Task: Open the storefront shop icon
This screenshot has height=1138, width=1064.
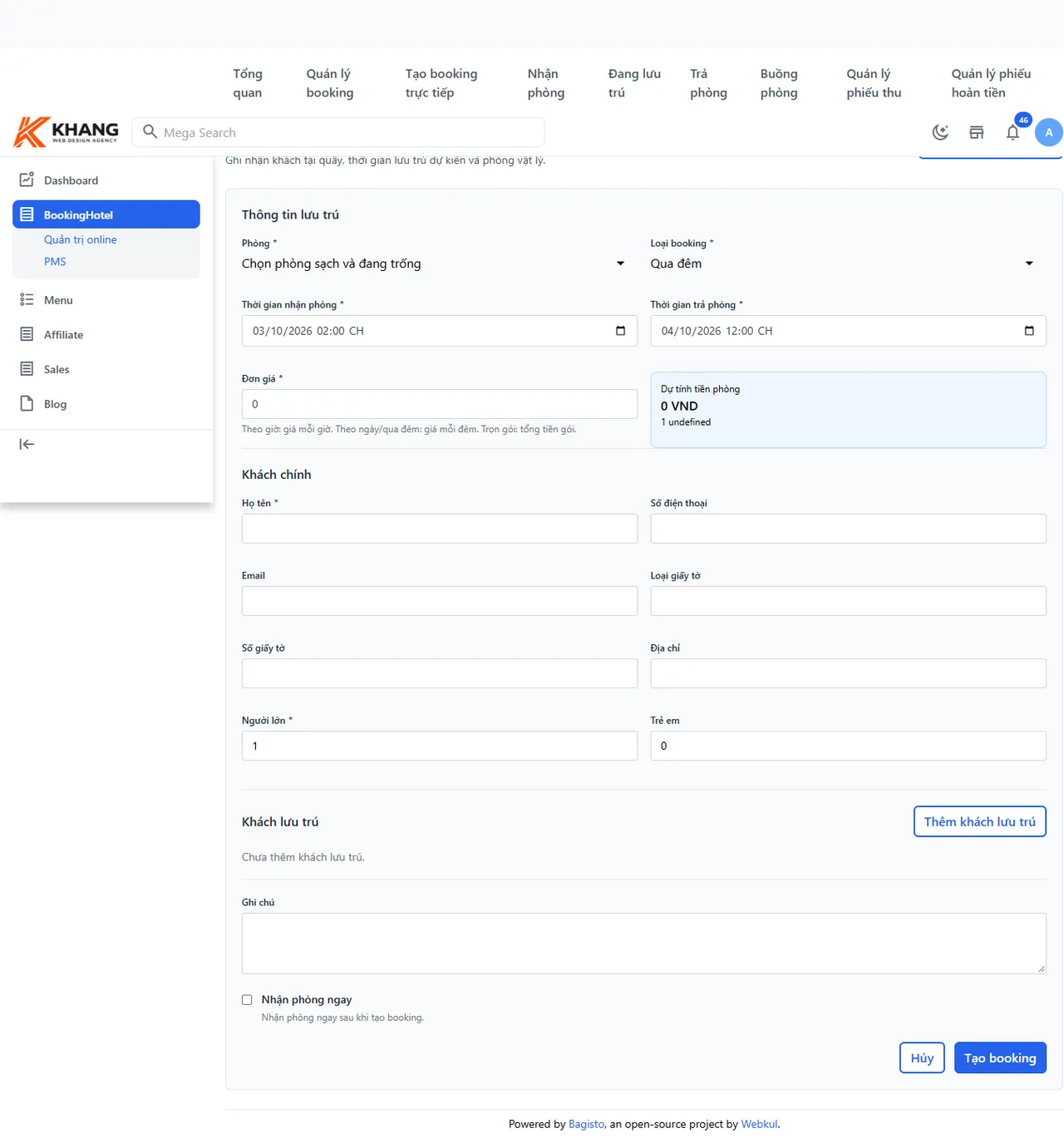Action: pos(977,132)
